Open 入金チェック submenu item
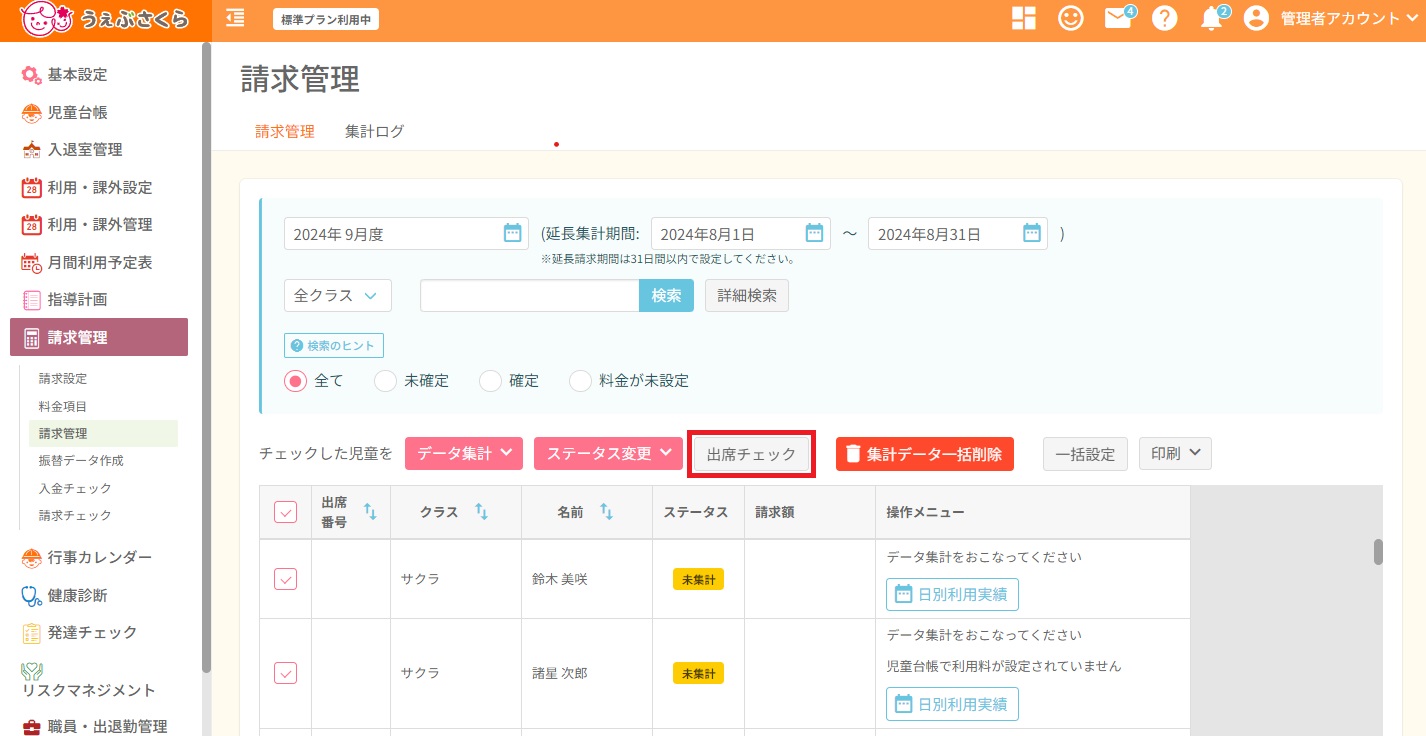Screen dimensions: 1426x736 75,488
